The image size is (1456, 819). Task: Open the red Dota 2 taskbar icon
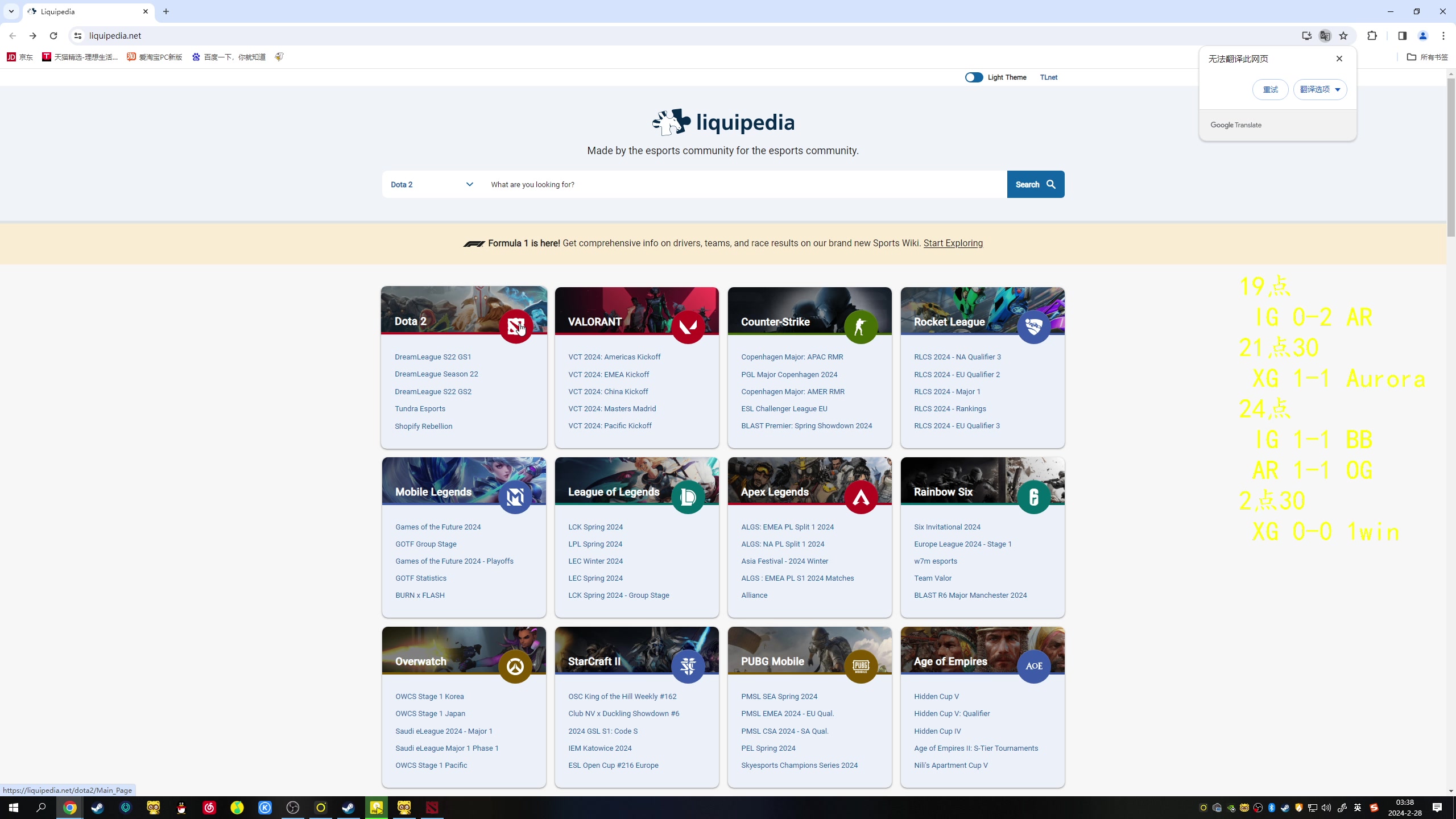click(432, 808)
